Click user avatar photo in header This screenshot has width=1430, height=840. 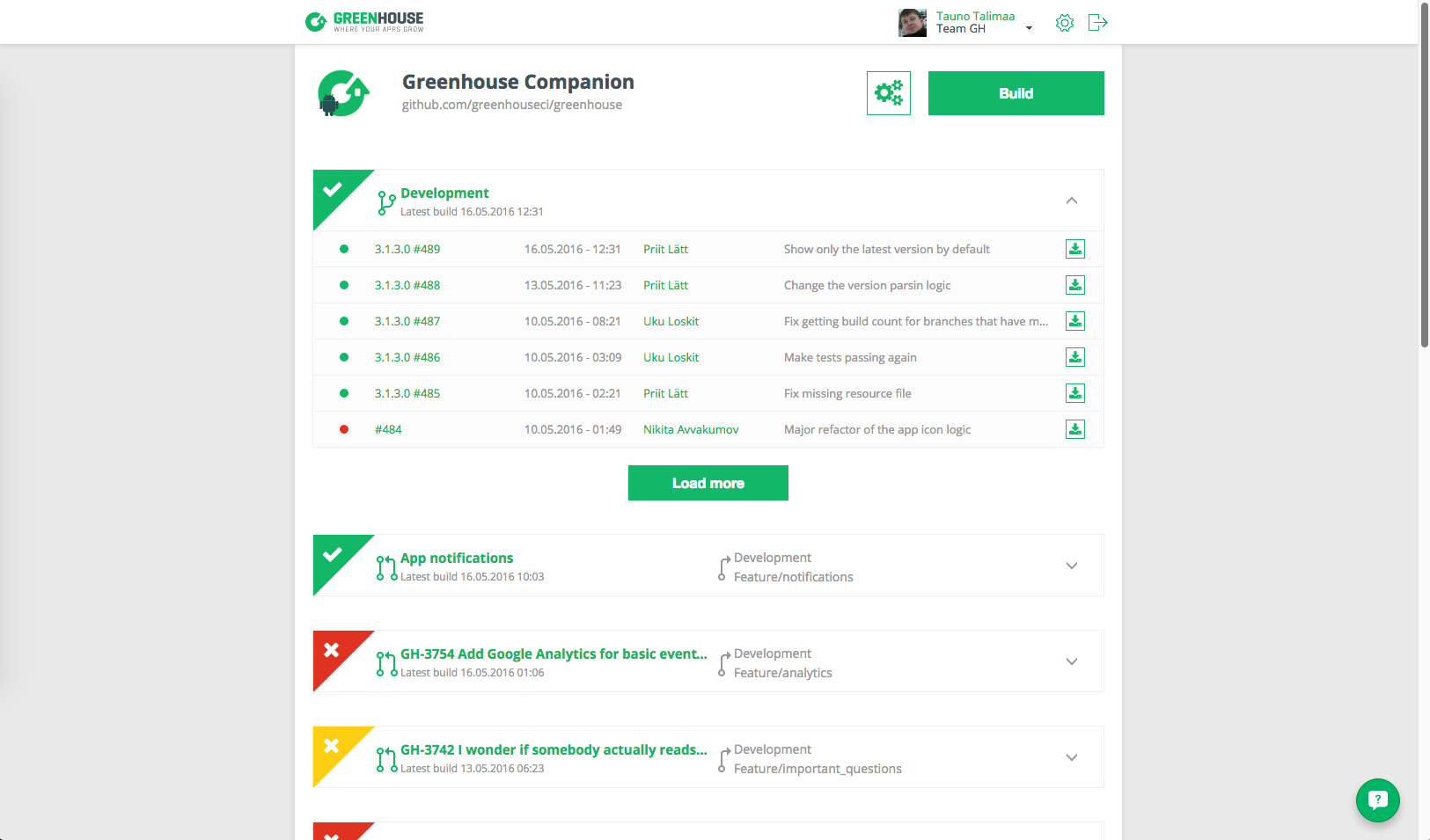913,23
